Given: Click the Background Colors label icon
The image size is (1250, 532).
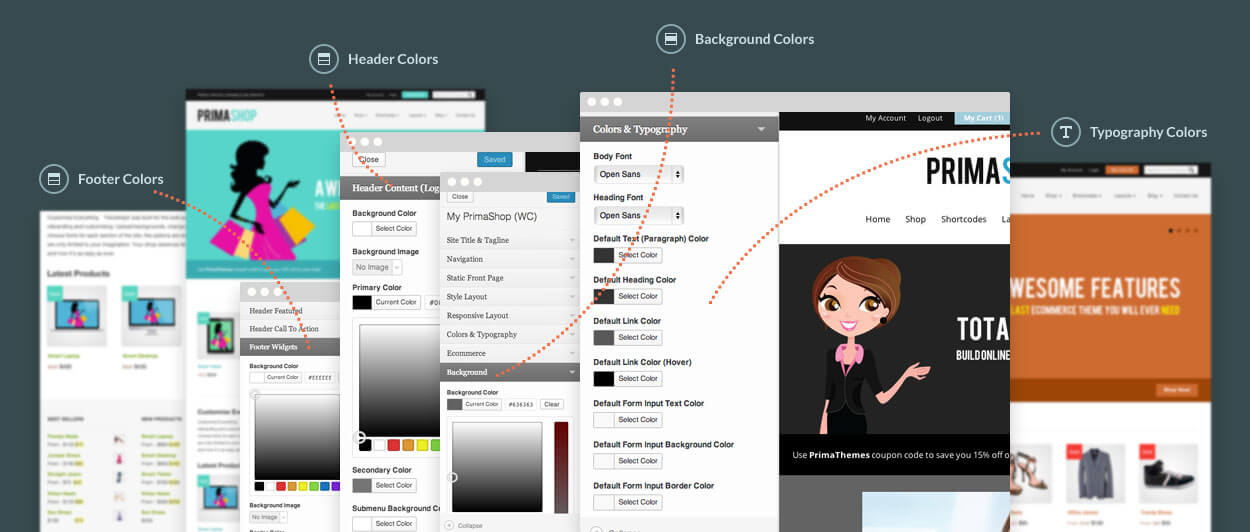Looking at the screenshot, I should [671, 39].
